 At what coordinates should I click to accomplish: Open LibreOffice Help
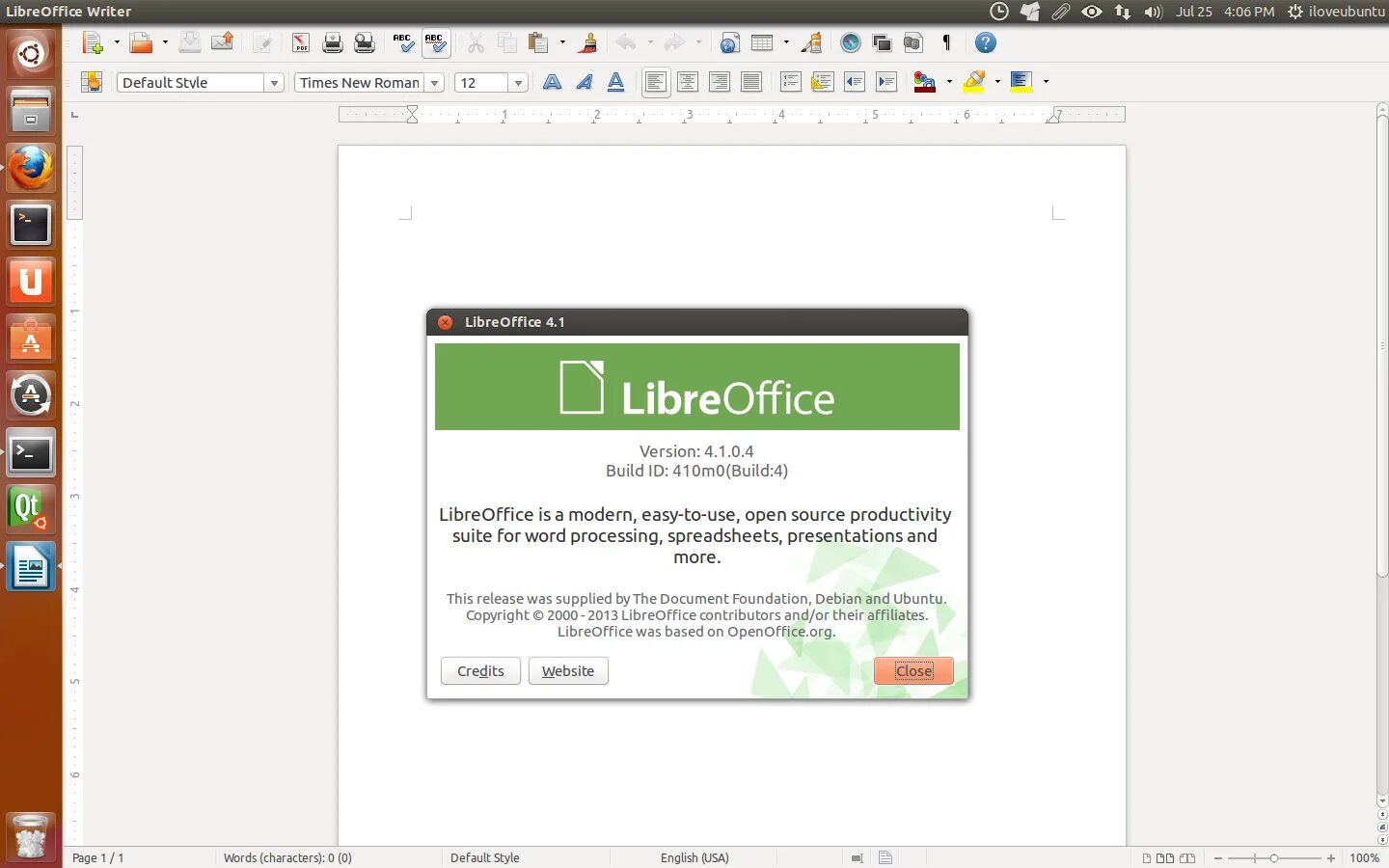pos(985,42)
